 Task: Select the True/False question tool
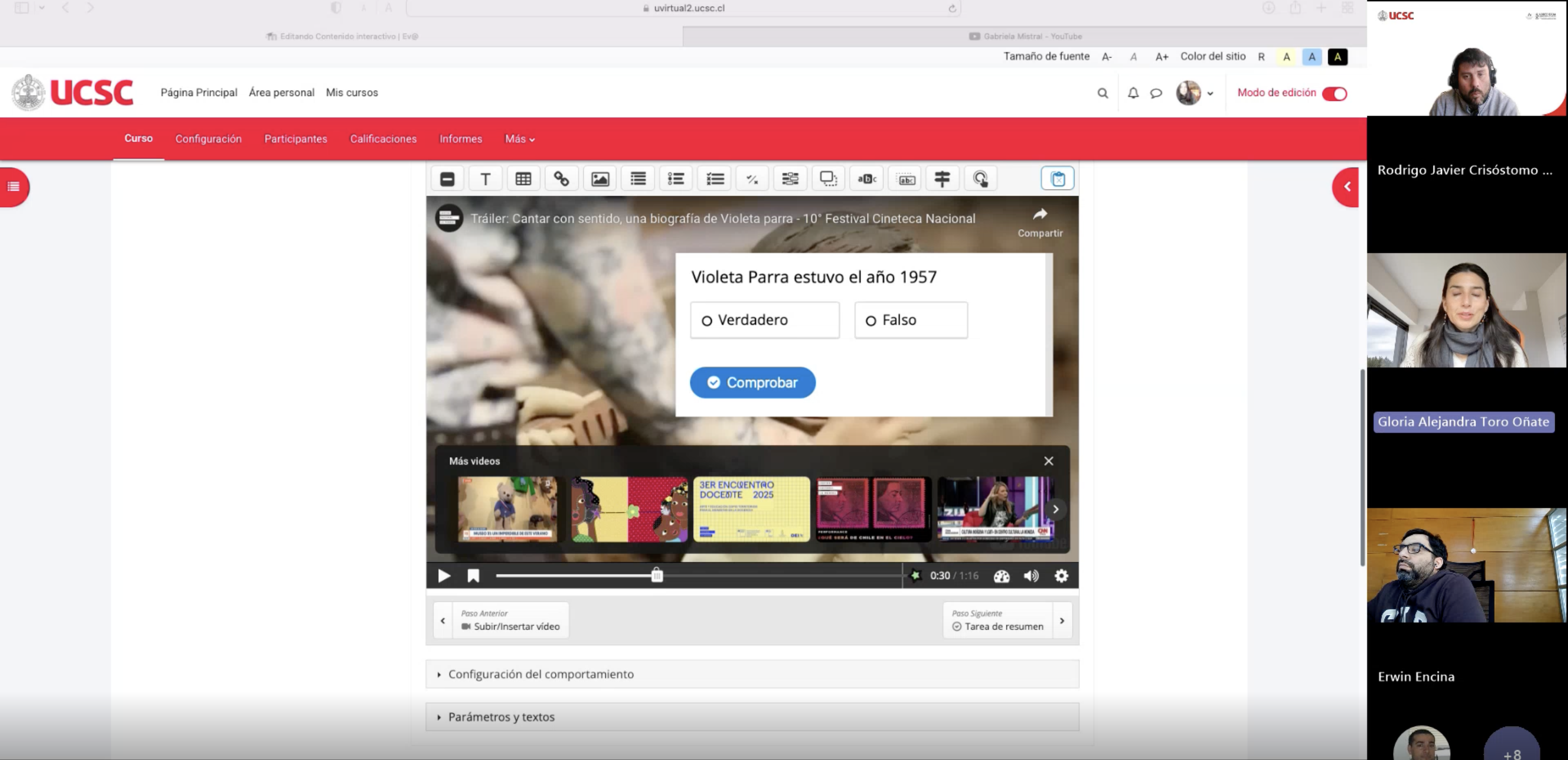pos(752,179)
